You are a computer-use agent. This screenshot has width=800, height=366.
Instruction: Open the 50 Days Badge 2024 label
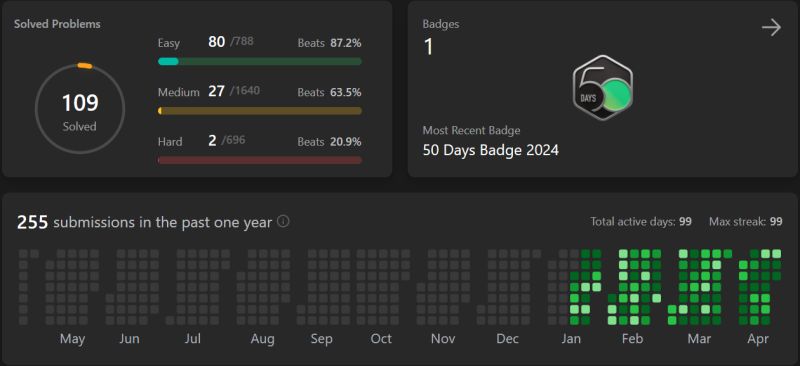pos(491,150)
